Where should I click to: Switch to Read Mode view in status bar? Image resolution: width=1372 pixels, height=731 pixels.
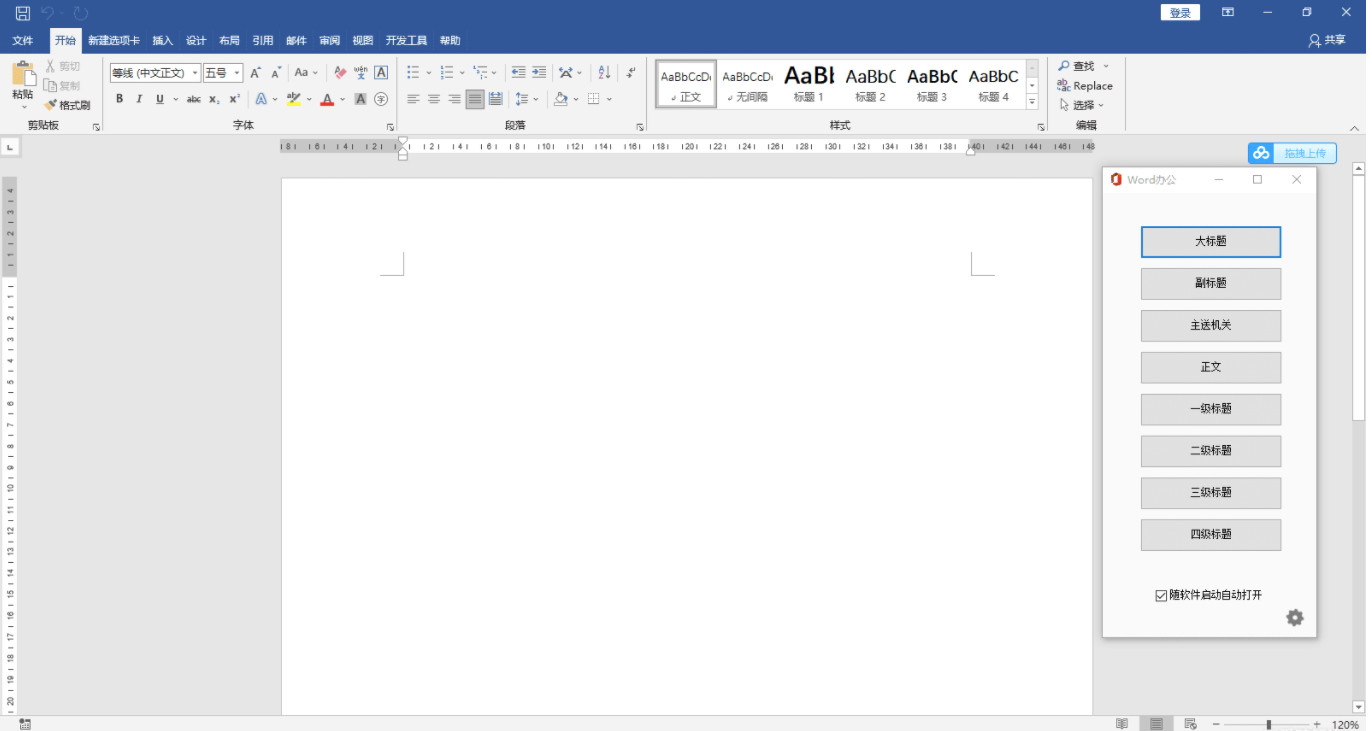pyautogui.click(x=1122, y=724)
